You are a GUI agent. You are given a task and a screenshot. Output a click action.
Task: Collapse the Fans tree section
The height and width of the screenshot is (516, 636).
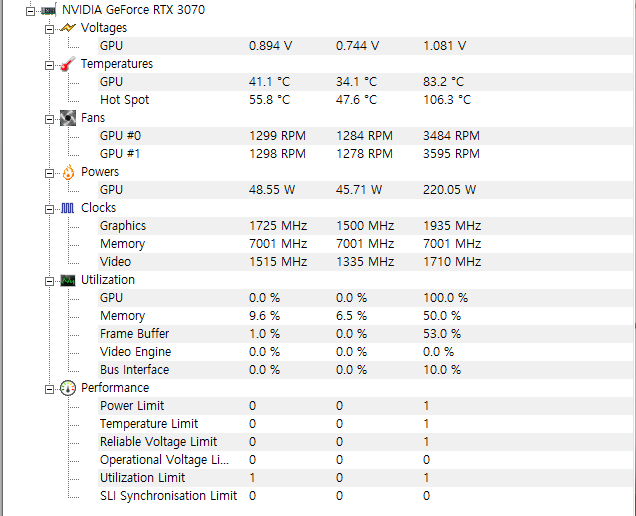(x=49, y=119)
